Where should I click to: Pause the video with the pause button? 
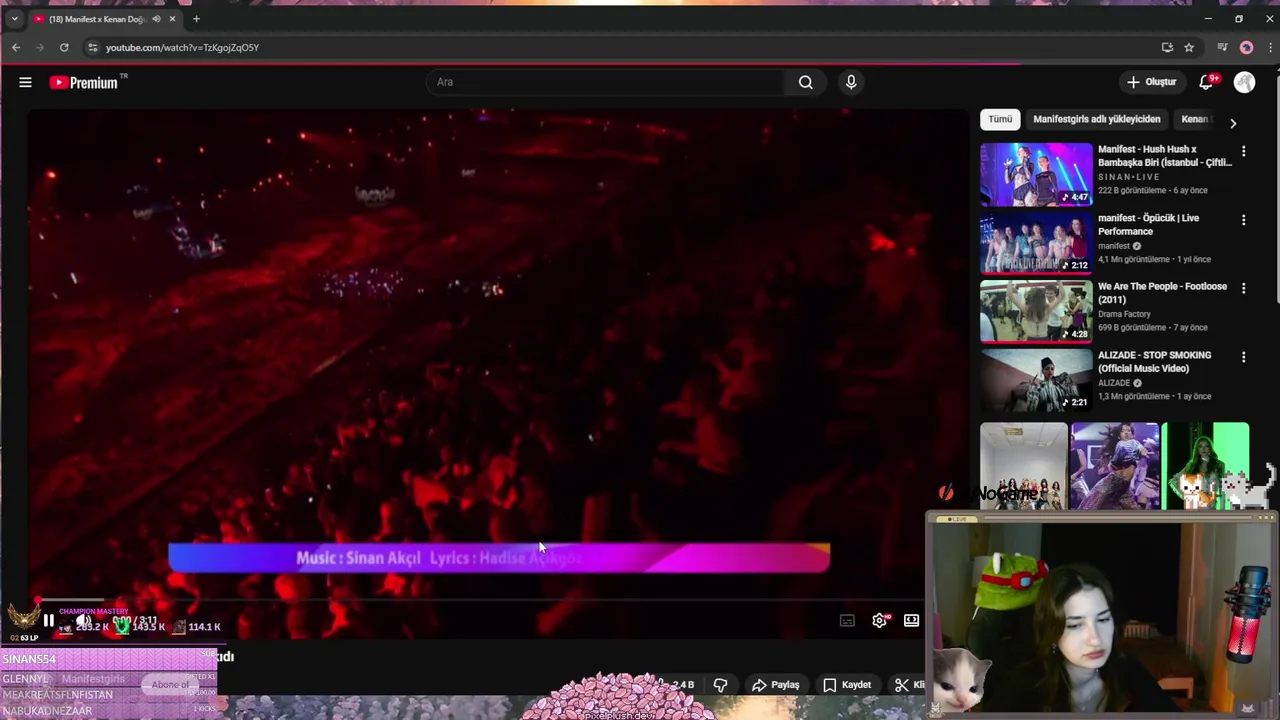(48, 621)
